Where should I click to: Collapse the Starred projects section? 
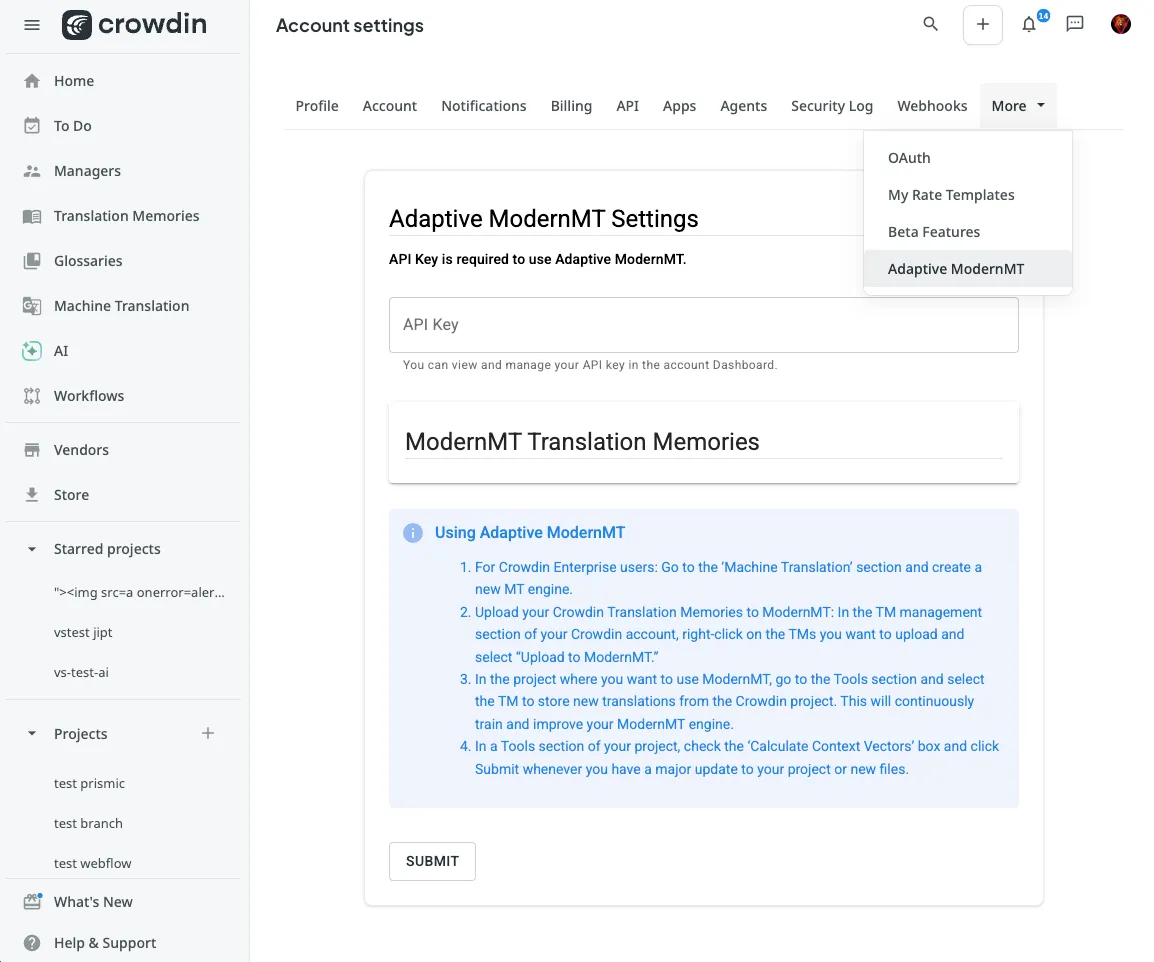[31, 548]
